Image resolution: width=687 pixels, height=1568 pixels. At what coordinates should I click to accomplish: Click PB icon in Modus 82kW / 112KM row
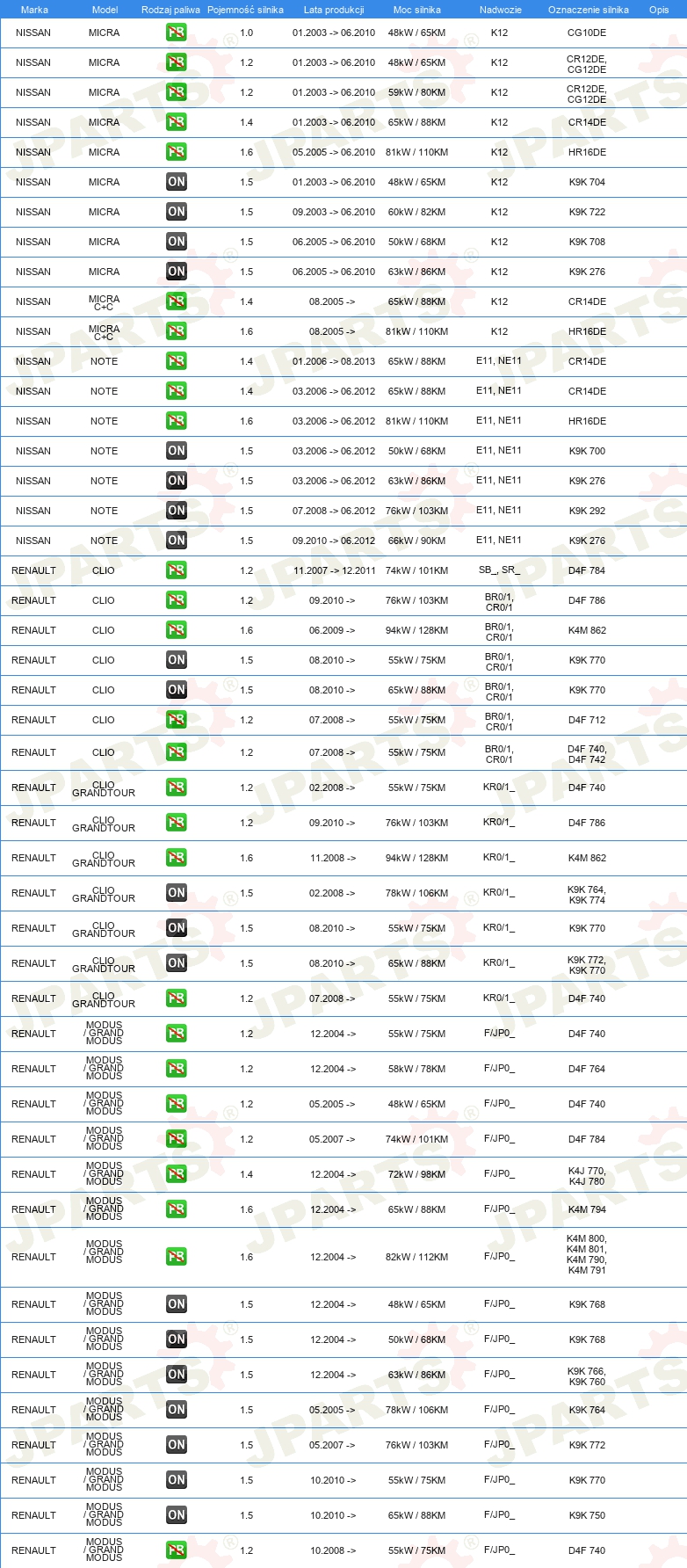177,1257
